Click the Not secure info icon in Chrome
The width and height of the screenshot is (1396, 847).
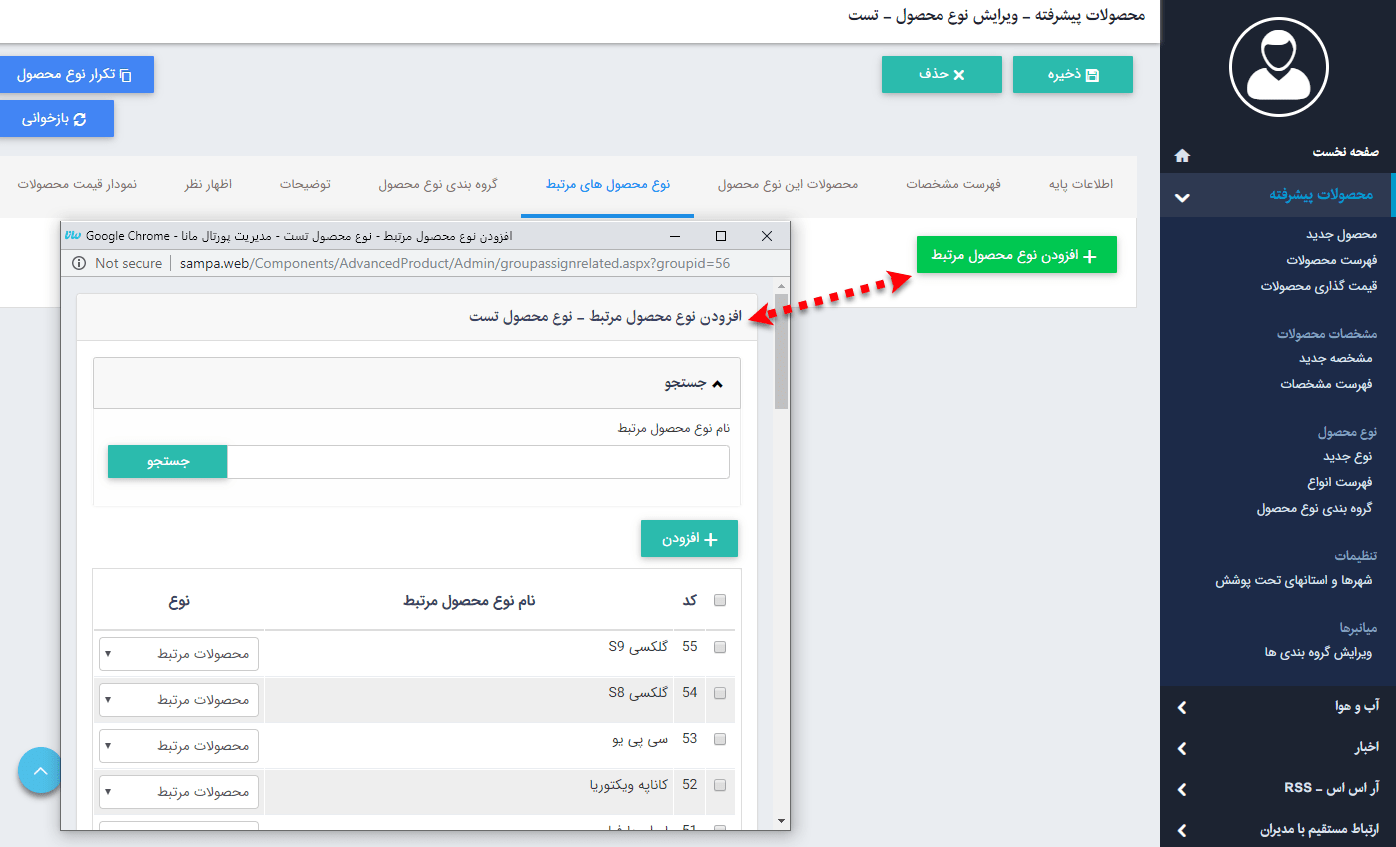coord(79,263)
